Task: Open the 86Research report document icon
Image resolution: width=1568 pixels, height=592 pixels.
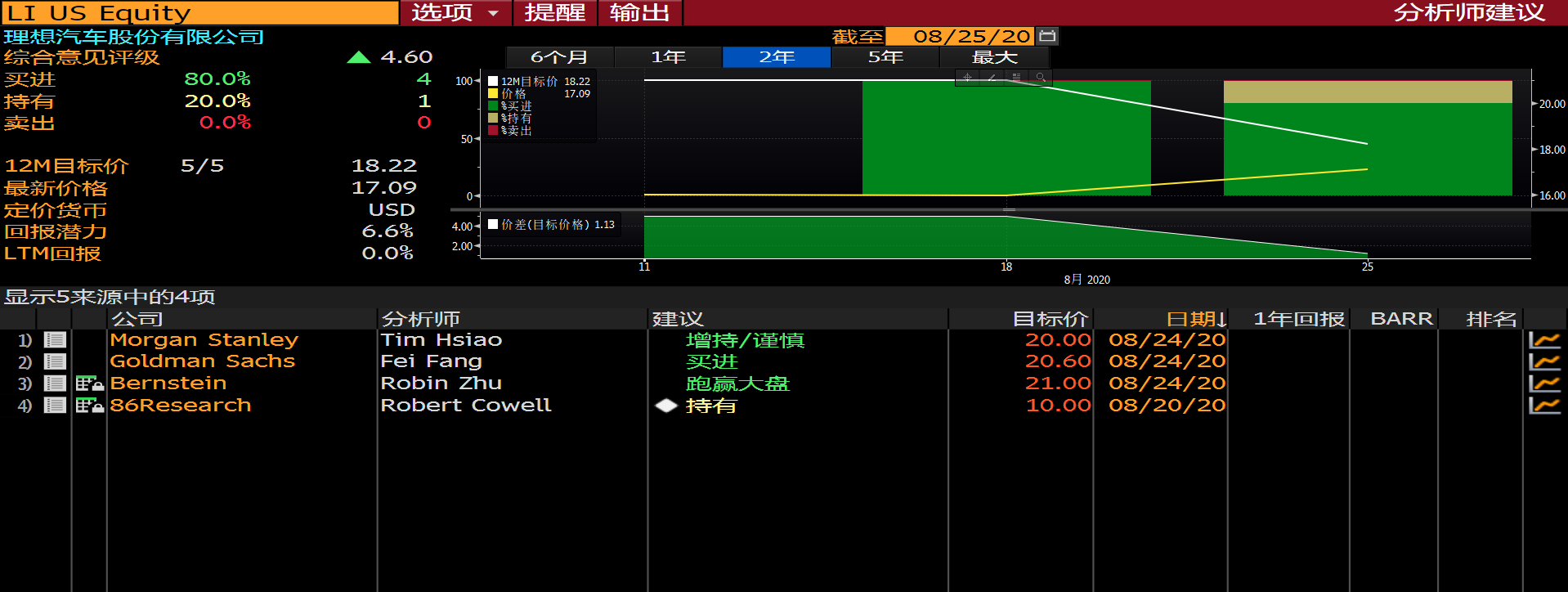Action: click(55, 405)
